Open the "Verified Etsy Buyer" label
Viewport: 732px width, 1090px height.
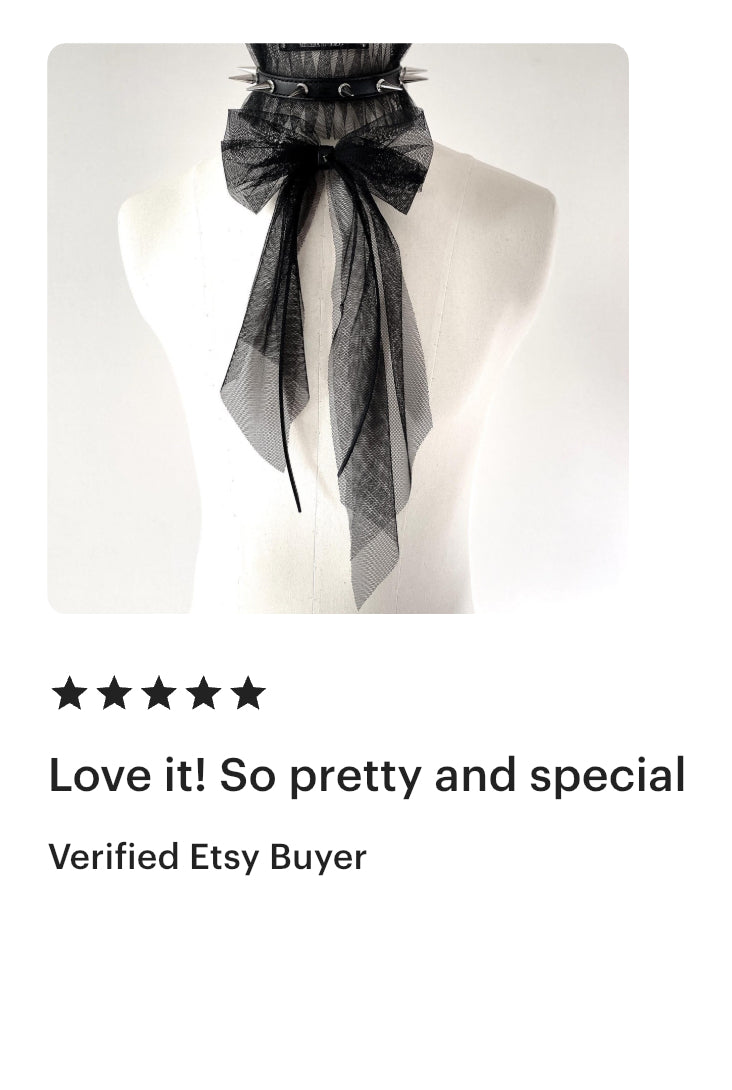click(x=207, y=857)
